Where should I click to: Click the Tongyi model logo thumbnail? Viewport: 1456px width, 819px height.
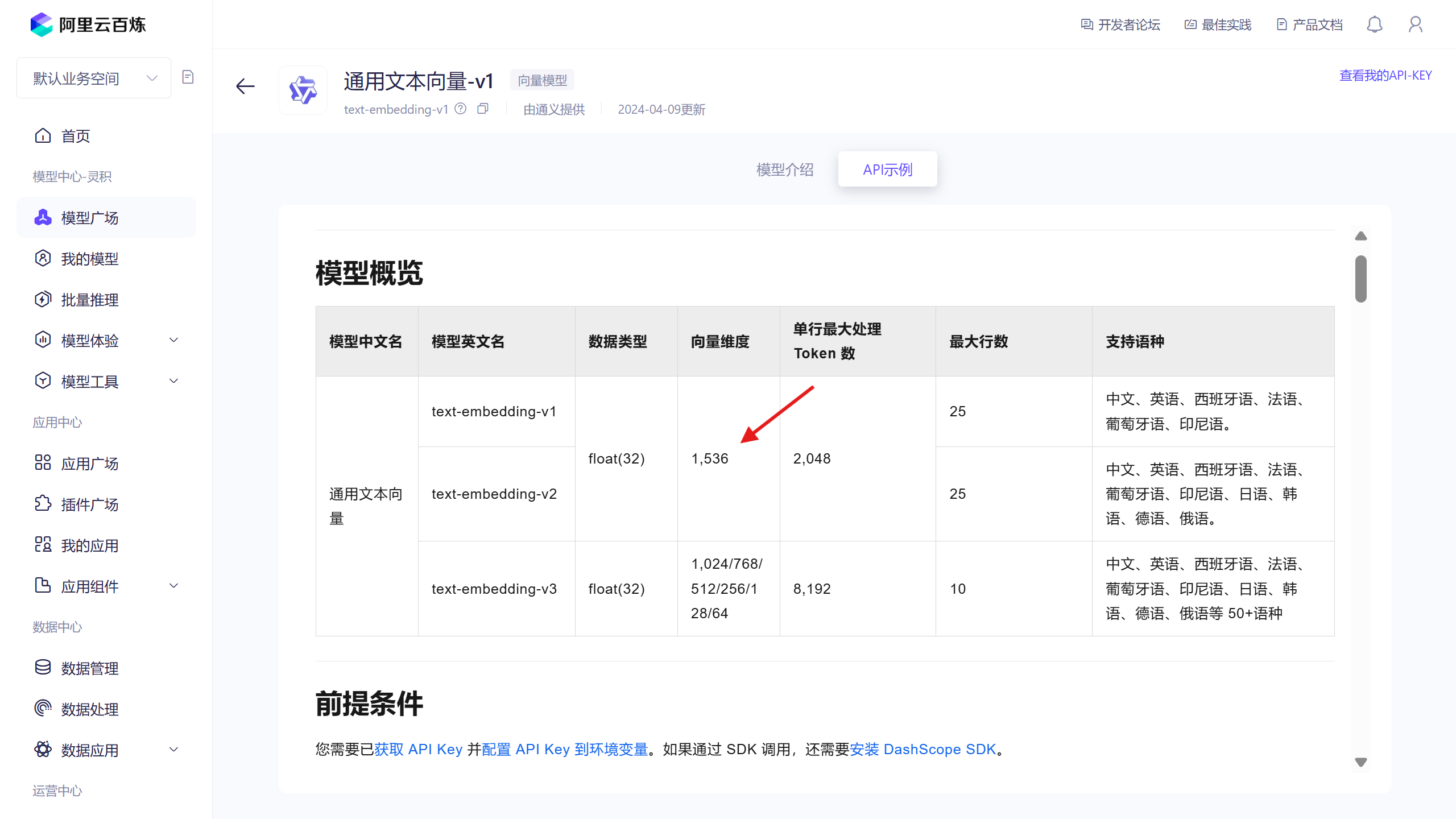303,90
